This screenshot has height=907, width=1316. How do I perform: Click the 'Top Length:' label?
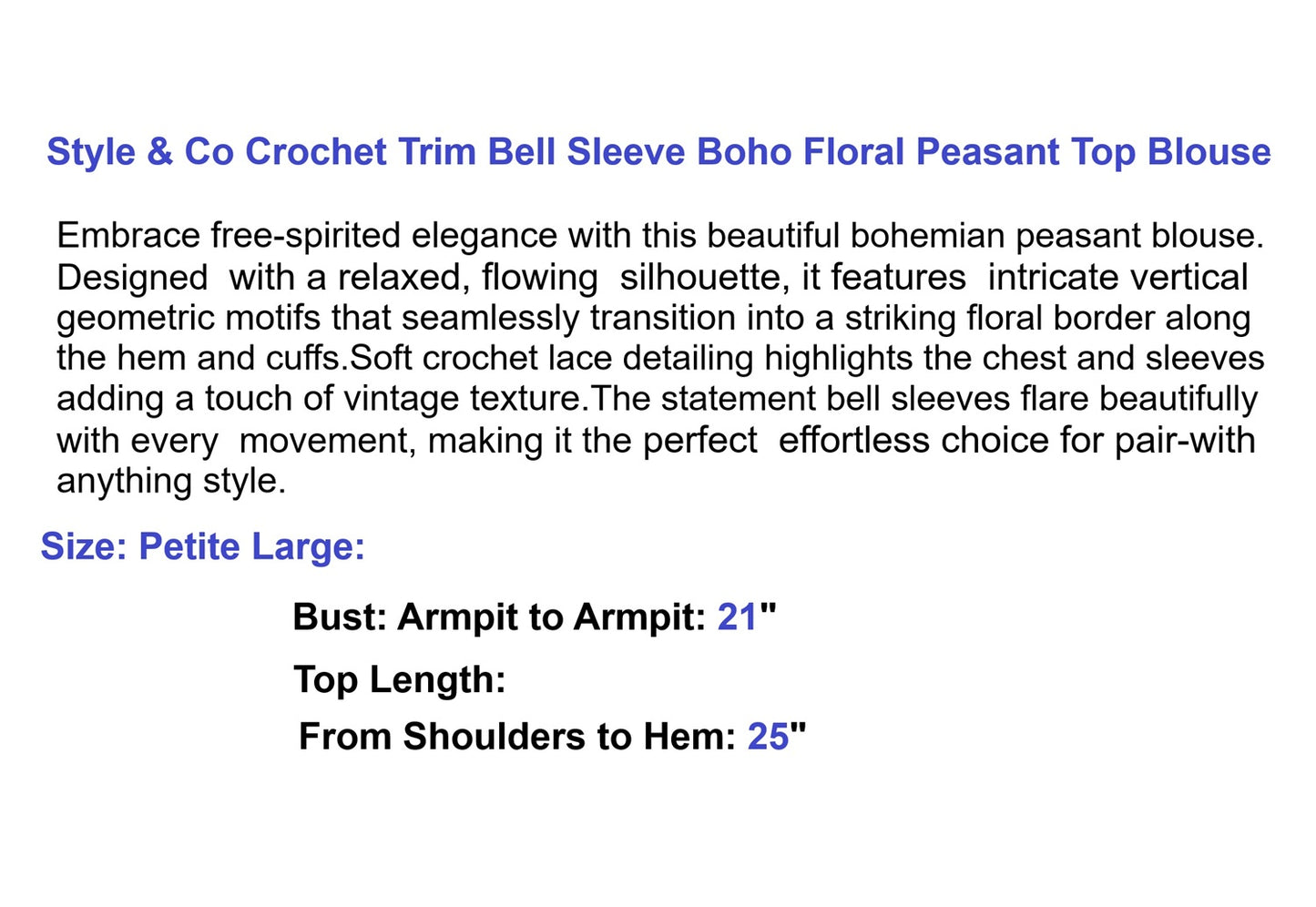400,681
